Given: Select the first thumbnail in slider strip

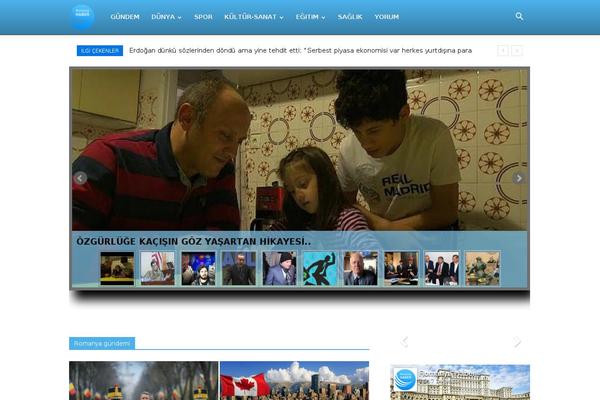Looking at the screenshot, I should click(117, 268).
